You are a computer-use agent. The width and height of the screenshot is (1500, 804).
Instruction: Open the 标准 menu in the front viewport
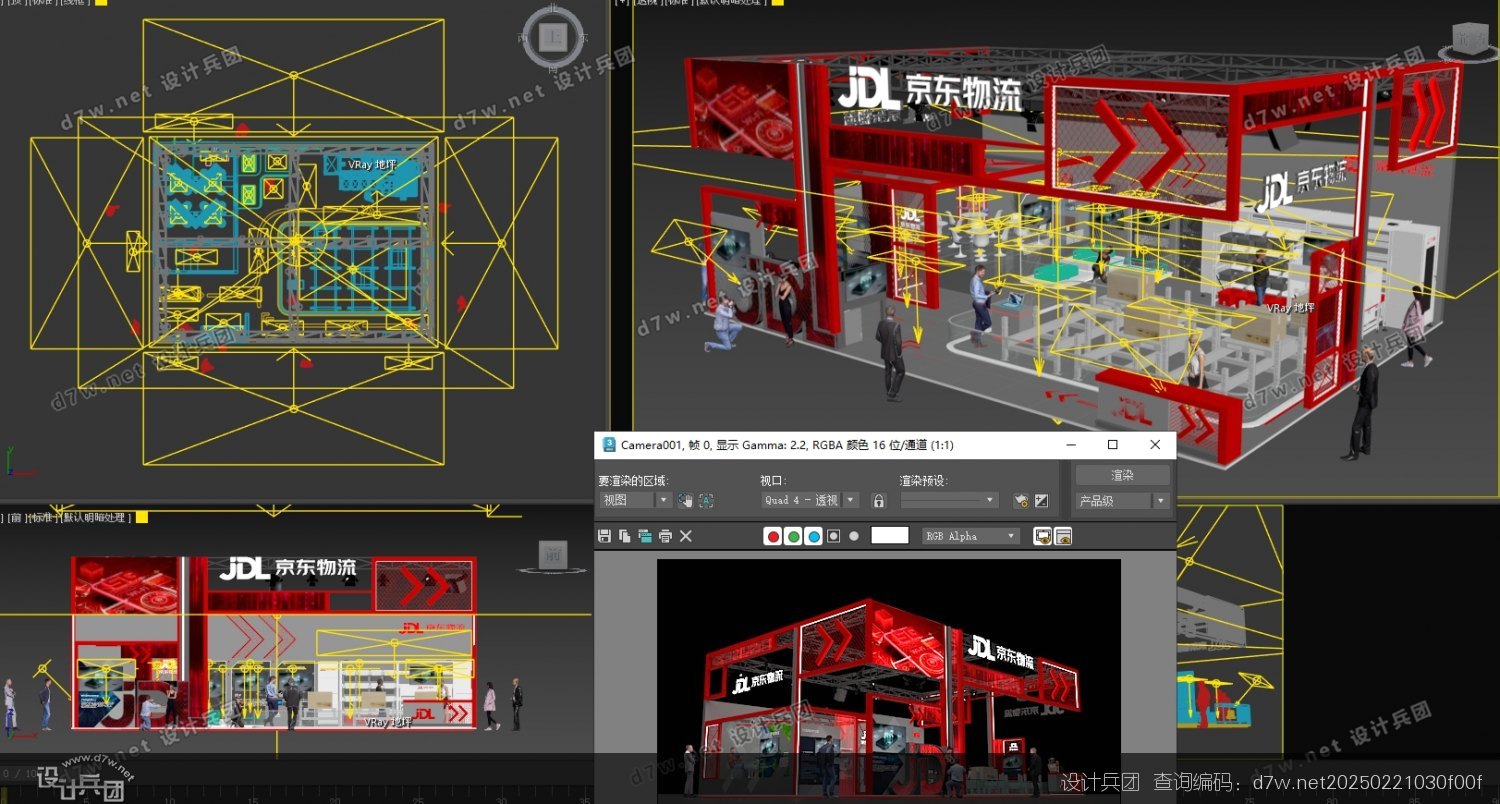coord(41,517)
